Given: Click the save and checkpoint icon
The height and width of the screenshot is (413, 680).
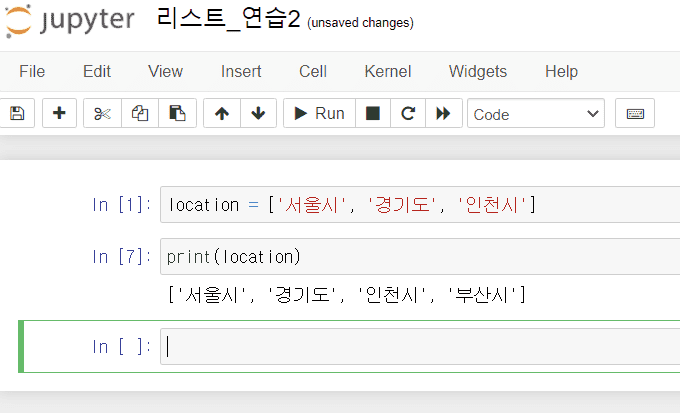Looking at the screenshot, I should click(x=17, y=114).
